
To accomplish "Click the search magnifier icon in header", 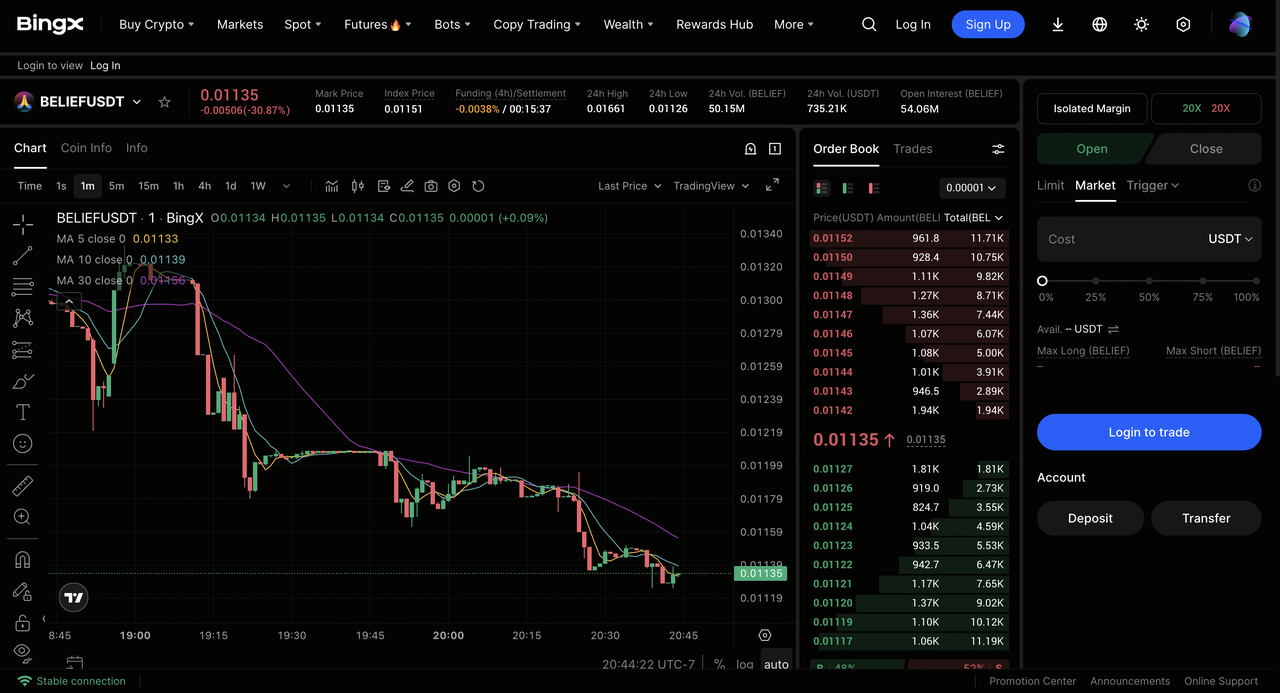I will [869, 25].
